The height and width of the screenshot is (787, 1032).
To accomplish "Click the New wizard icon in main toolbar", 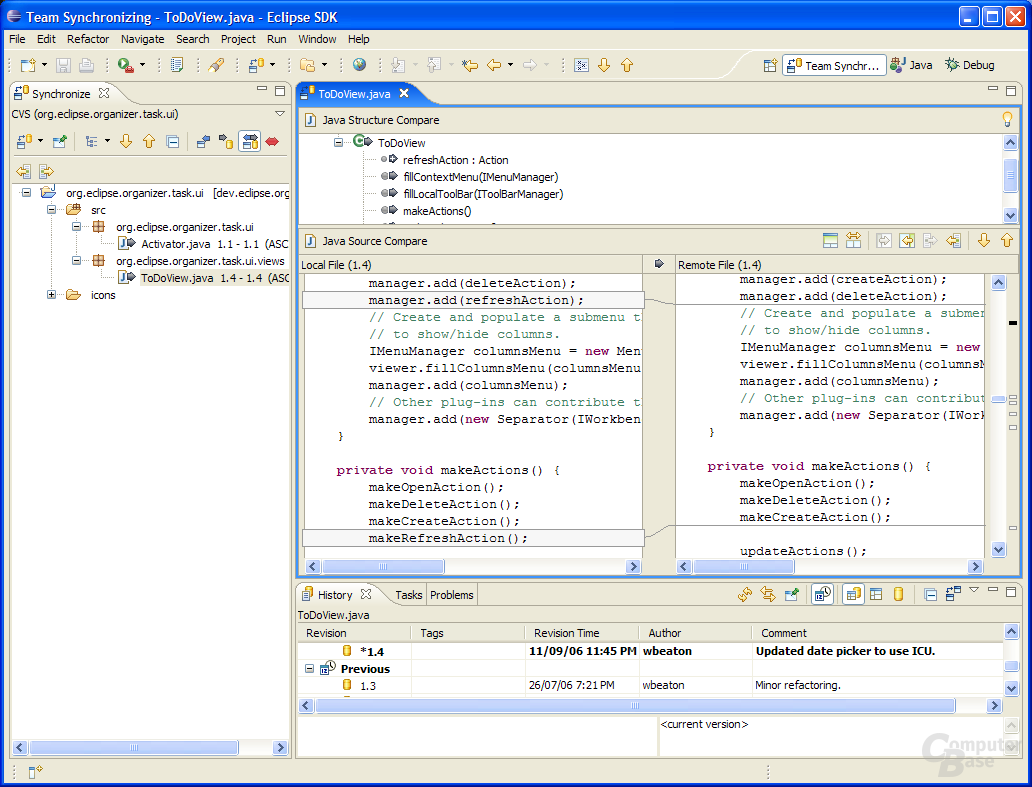I will pyautogui.click(x=28, y=65).
